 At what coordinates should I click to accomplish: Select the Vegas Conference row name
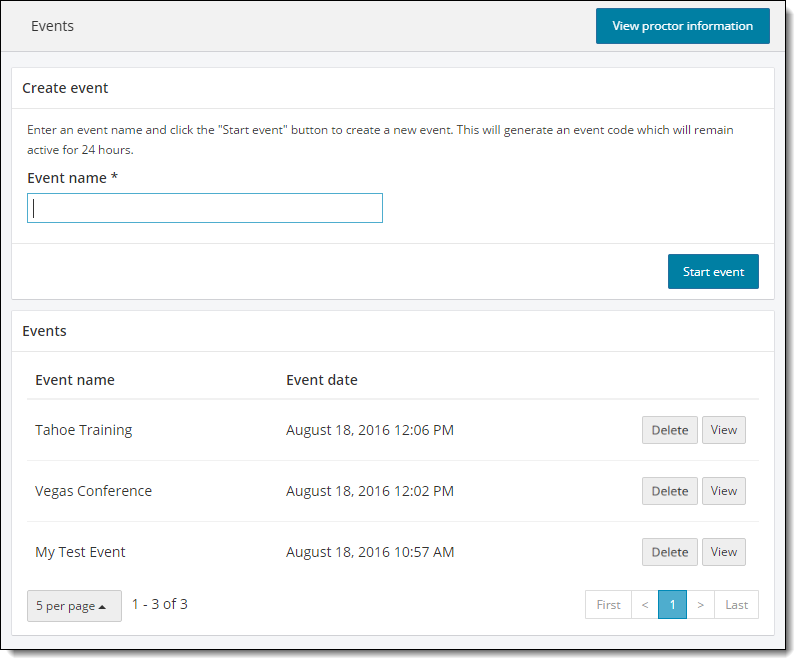tap(94, 491)
